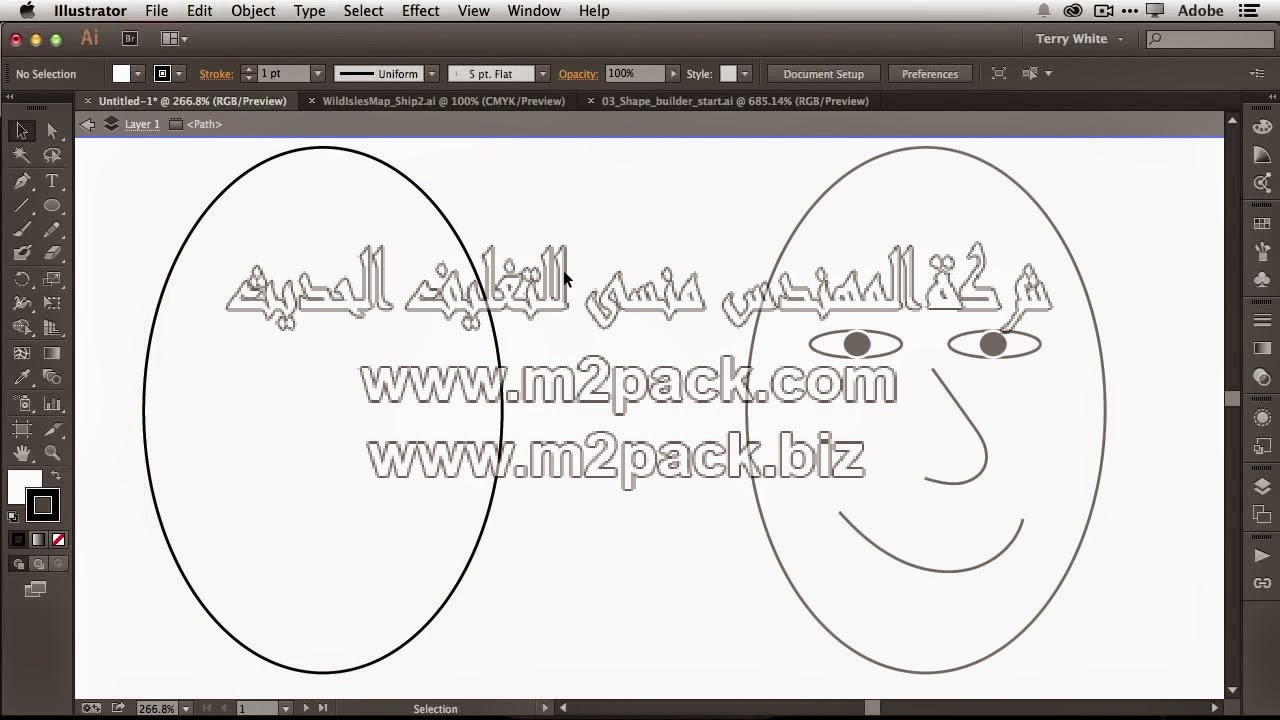The height and width of the screenshot is (720, 1280).
Task: Change the screen mode button
Action: click(x=36, y=590)
